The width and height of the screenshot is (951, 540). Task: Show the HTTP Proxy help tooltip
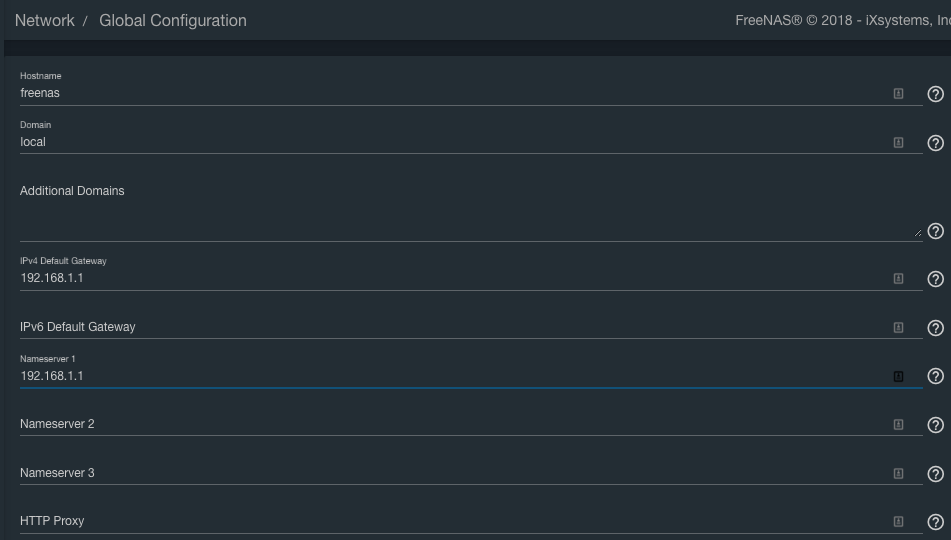(x=936, y=522)
